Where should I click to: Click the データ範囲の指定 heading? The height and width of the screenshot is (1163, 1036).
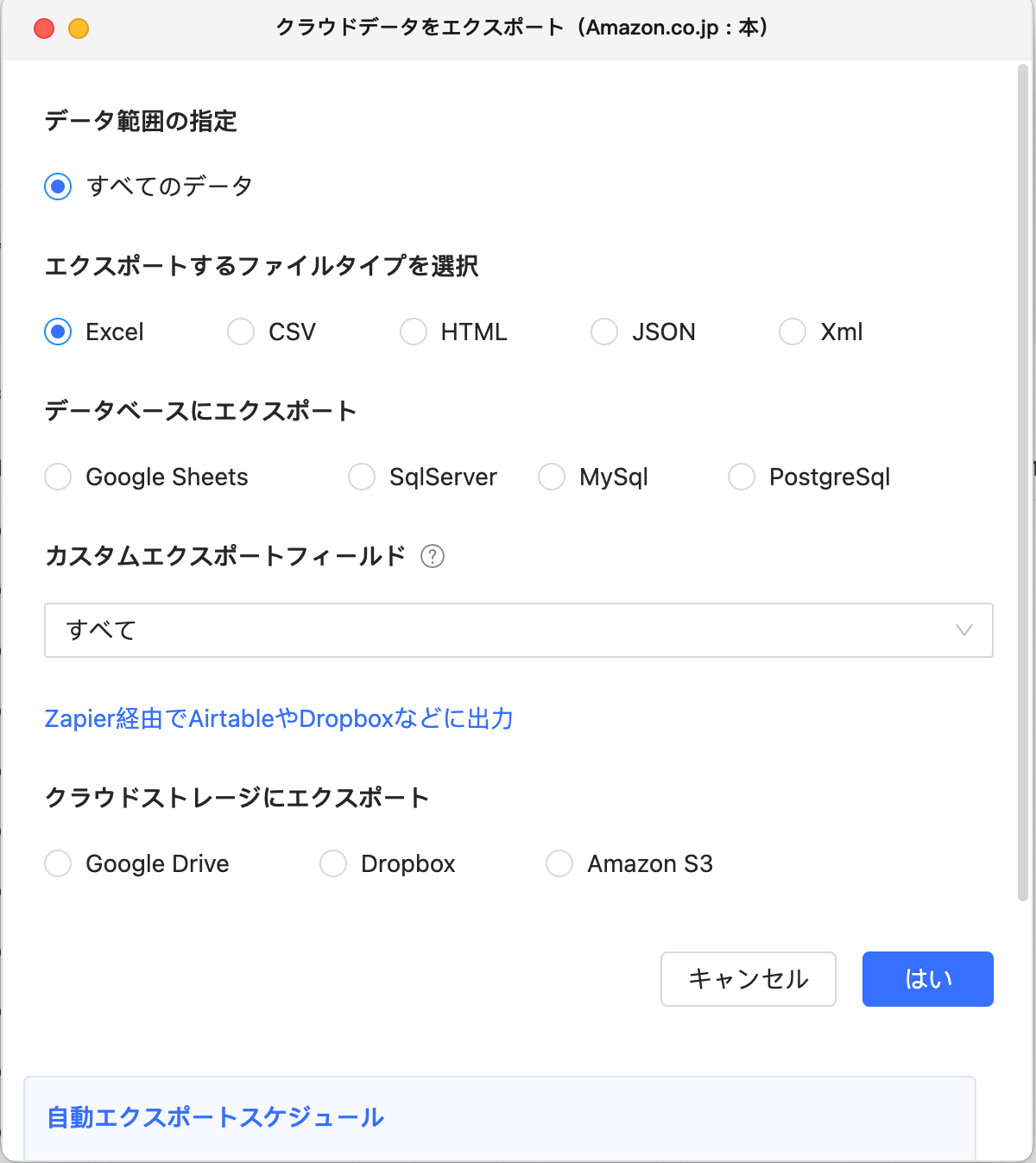tap(141, 121)
